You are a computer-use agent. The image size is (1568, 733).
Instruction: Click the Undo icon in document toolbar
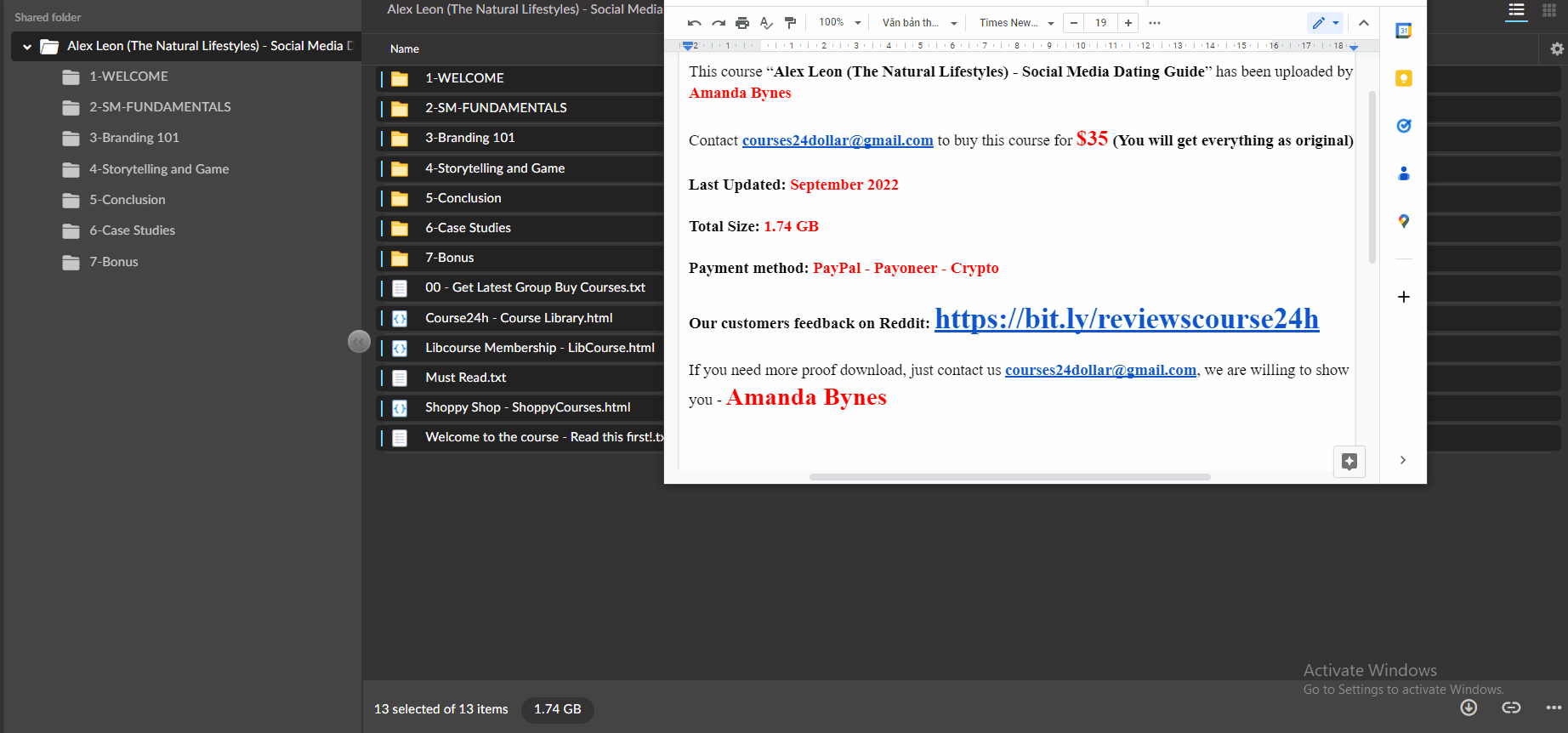(694, 23)
